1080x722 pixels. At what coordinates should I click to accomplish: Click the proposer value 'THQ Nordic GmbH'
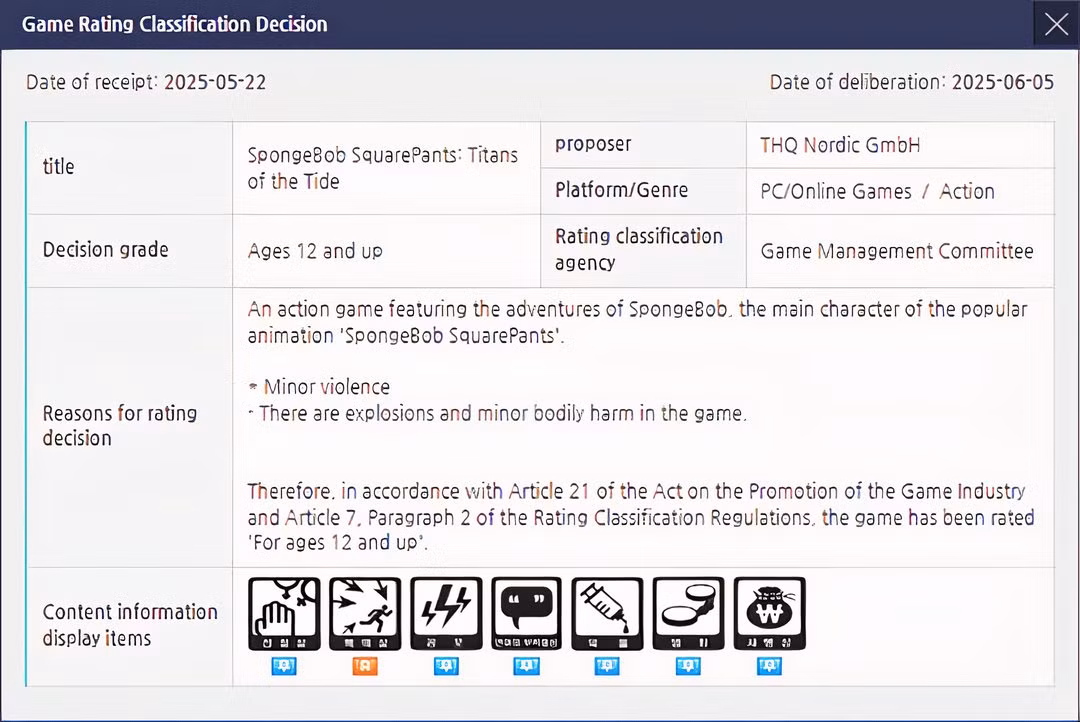click(840, 145)
